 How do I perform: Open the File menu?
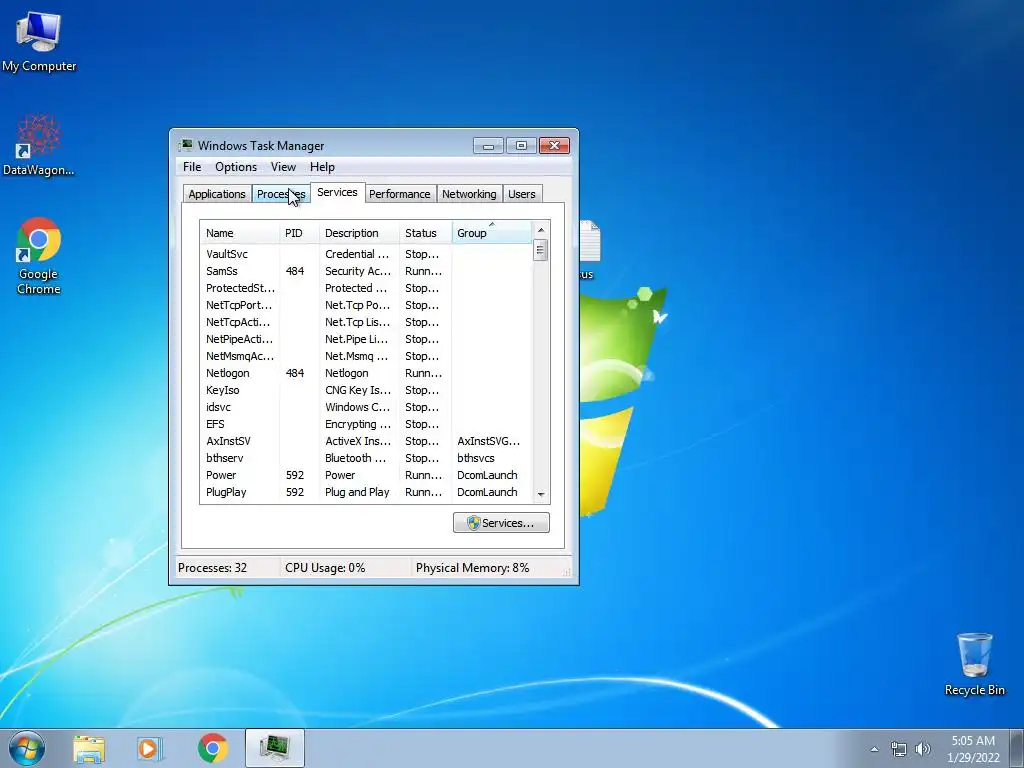(x=192, y=167)
